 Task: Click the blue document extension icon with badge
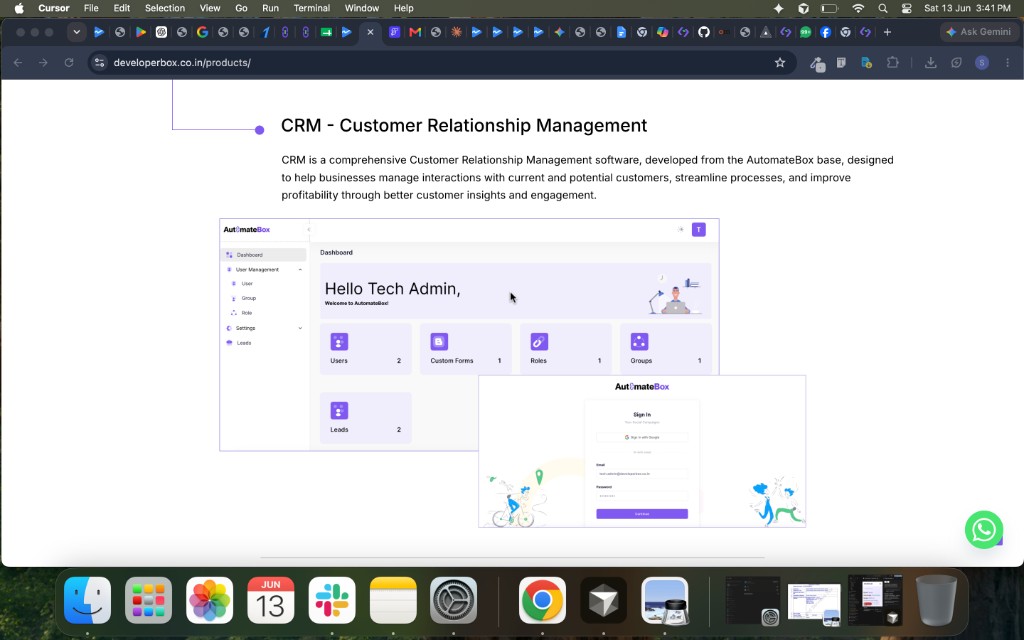[867, 63]
